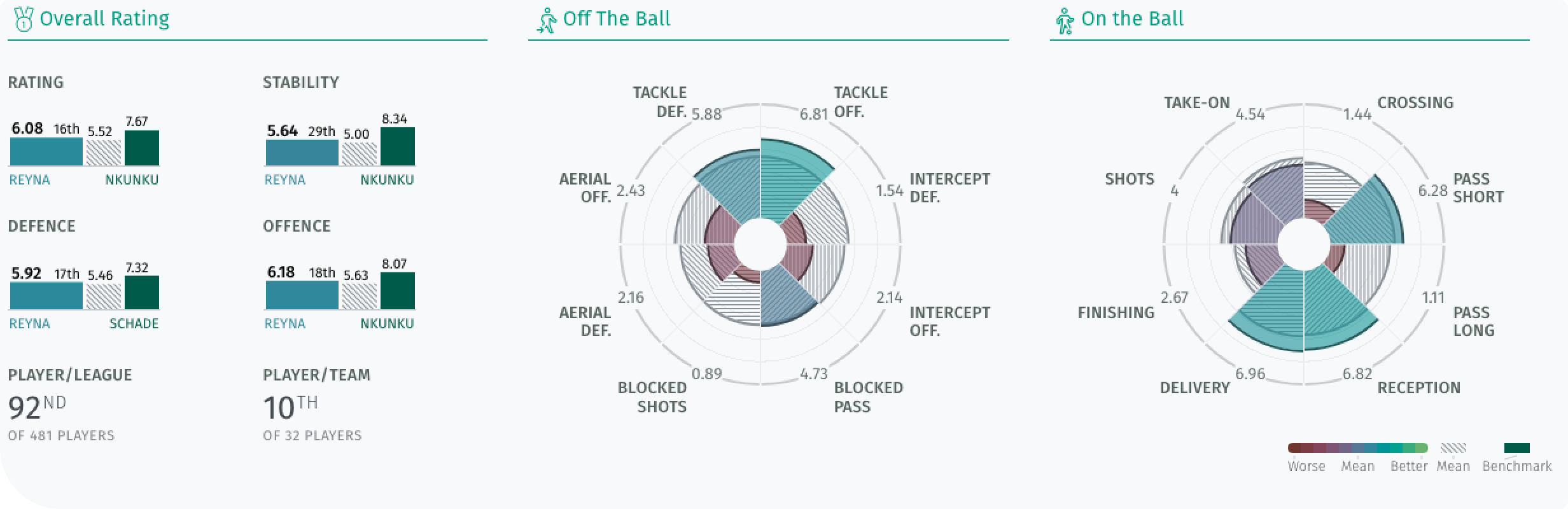Image resolution: width=1568 pixels, height=509 pixels.
Task: Click the dark green Benchmark legend icon
Action: 1516,448
